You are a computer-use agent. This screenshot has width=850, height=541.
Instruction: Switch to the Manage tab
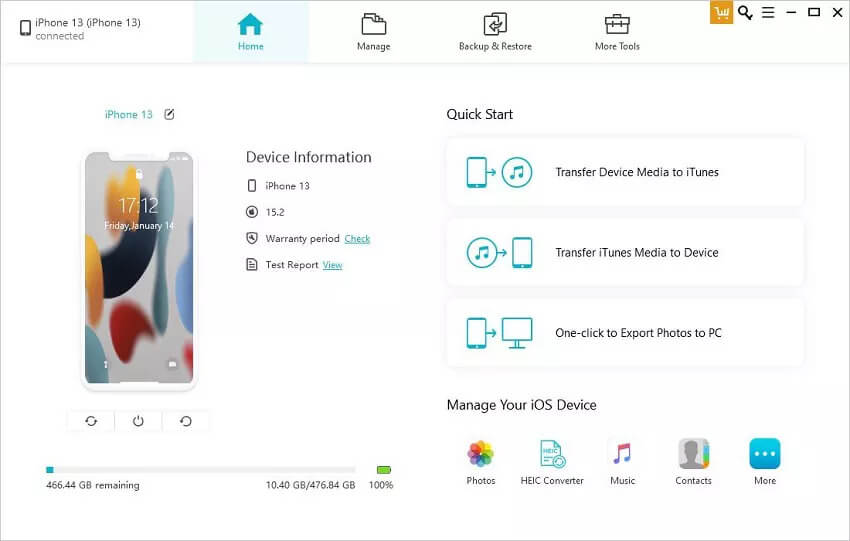point(374,33)
